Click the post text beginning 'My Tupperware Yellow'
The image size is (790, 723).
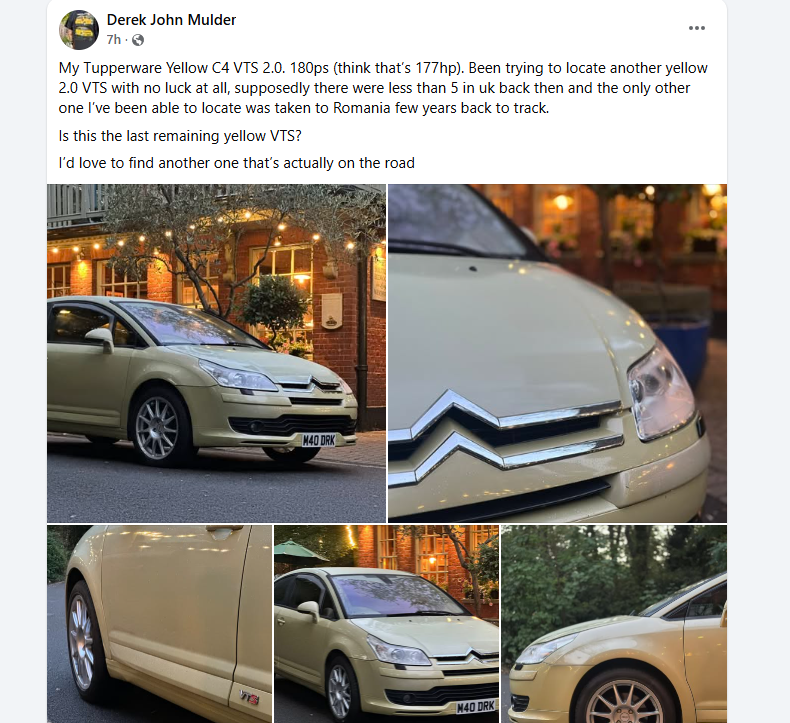pos(383,88)
